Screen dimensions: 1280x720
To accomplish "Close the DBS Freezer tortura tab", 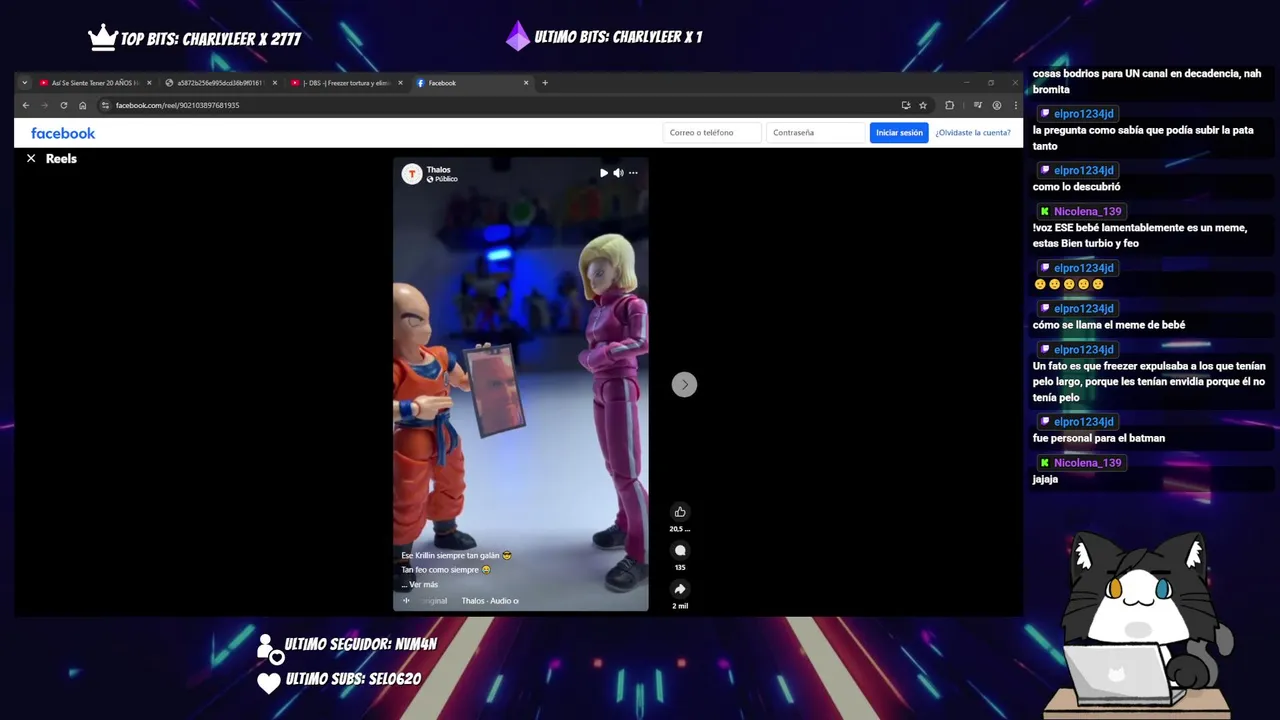I will pyautogui.click(x=400, y=83).
